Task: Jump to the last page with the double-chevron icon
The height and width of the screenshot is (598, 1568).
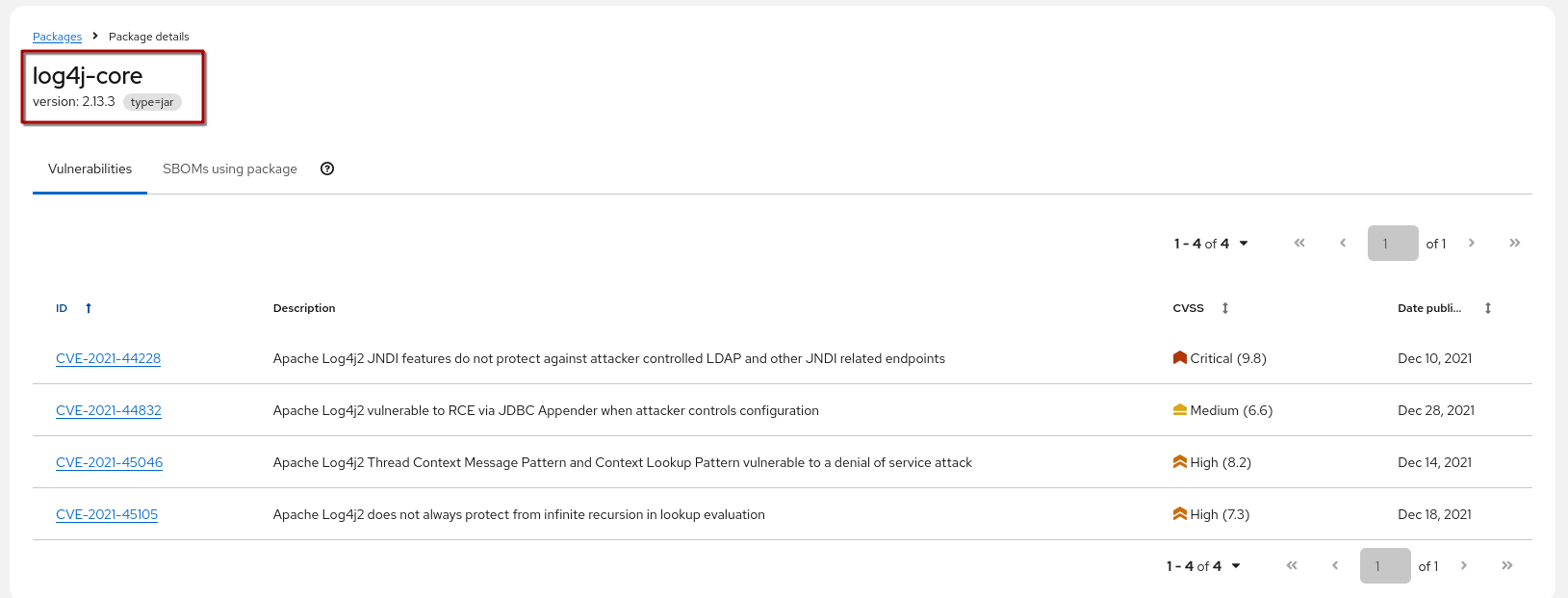Action: 1515,243
